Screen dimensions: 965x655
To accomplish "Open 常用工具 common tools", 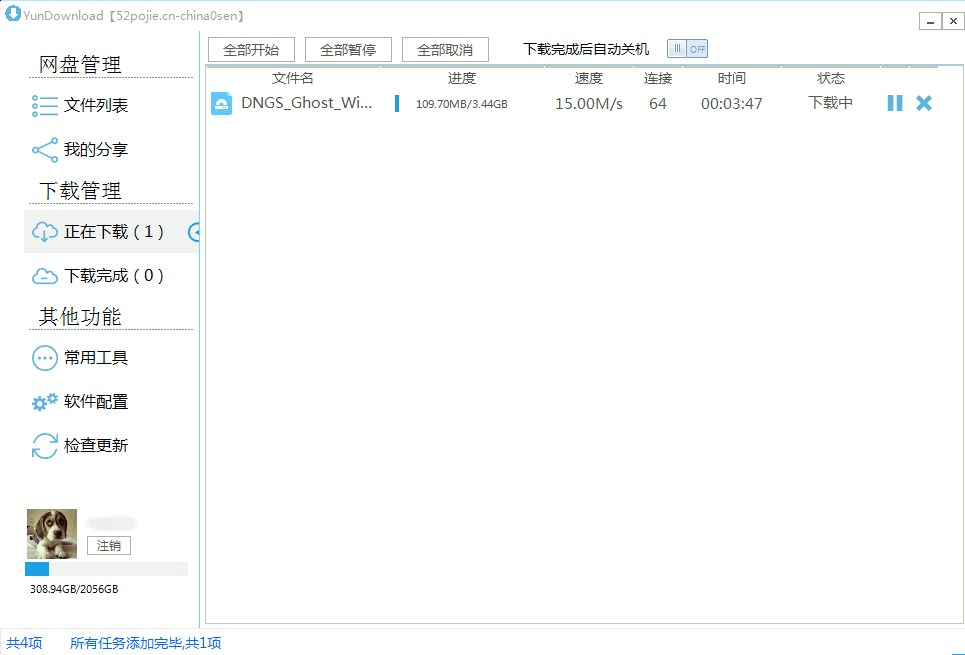I will 96,358.
